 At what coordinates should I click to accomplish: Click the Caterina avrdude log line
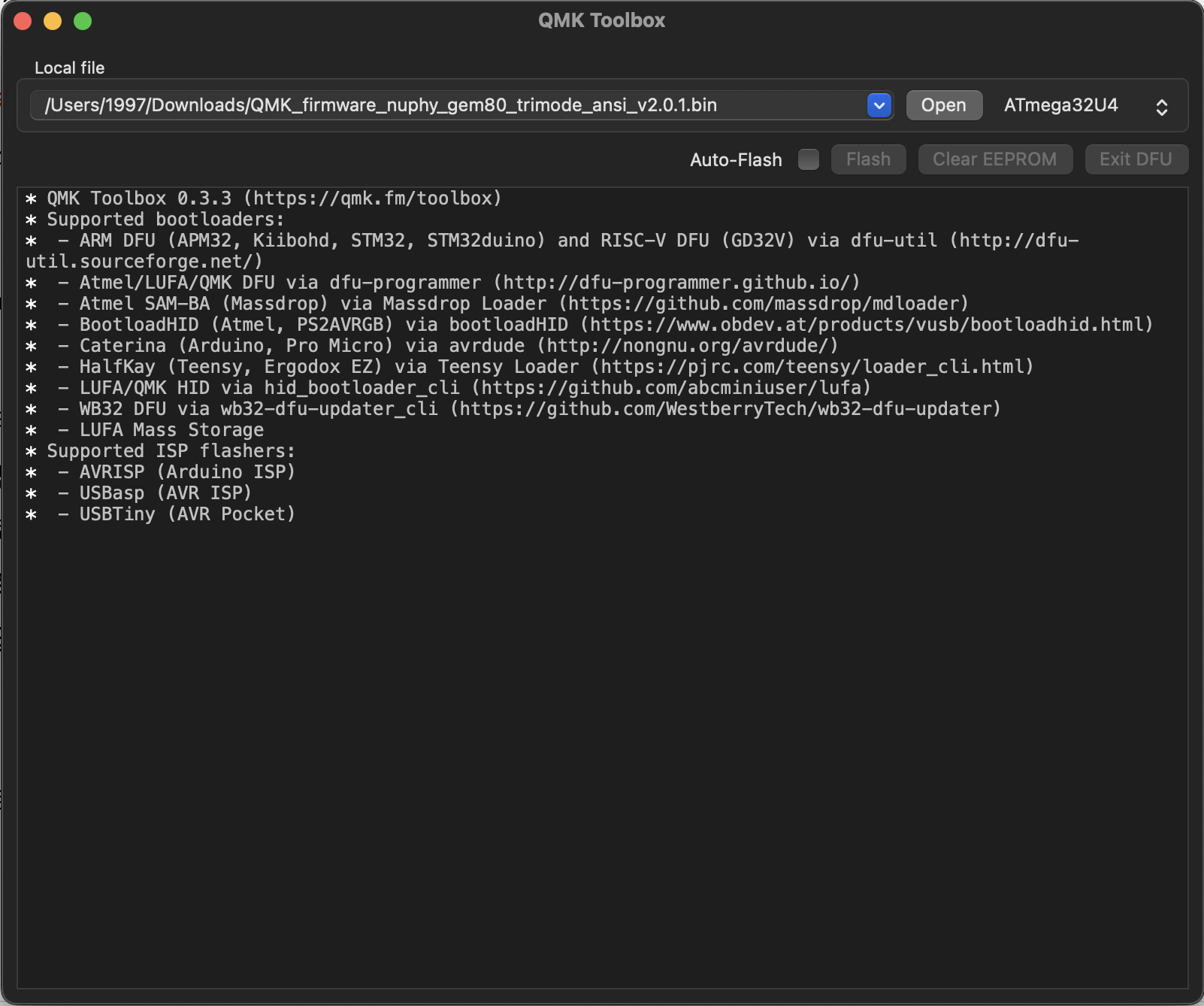432,346
